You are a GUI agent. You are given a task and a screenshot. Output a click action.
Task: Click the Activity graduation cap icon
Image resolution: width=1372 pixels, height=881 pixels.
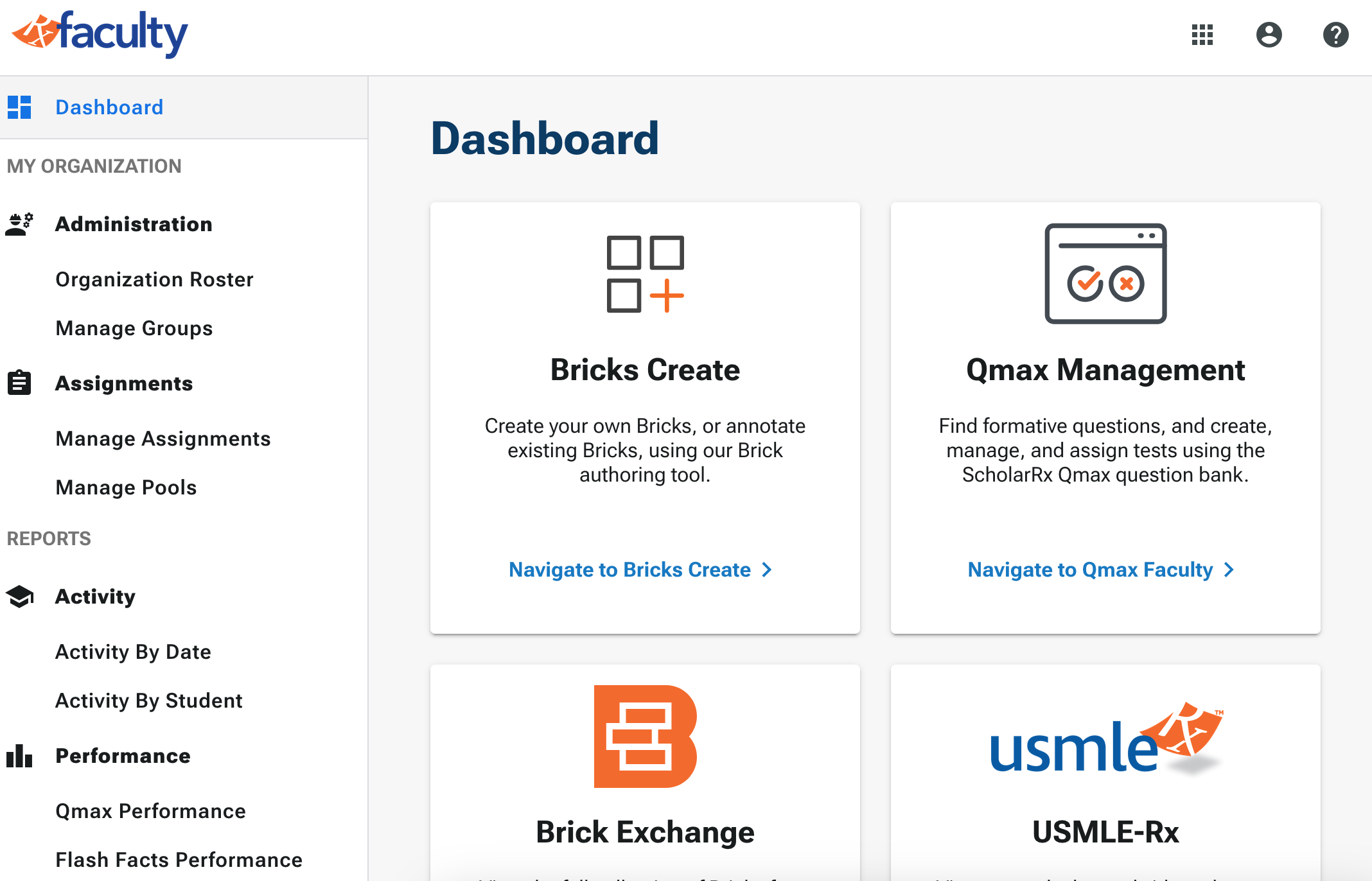(19, 597)
